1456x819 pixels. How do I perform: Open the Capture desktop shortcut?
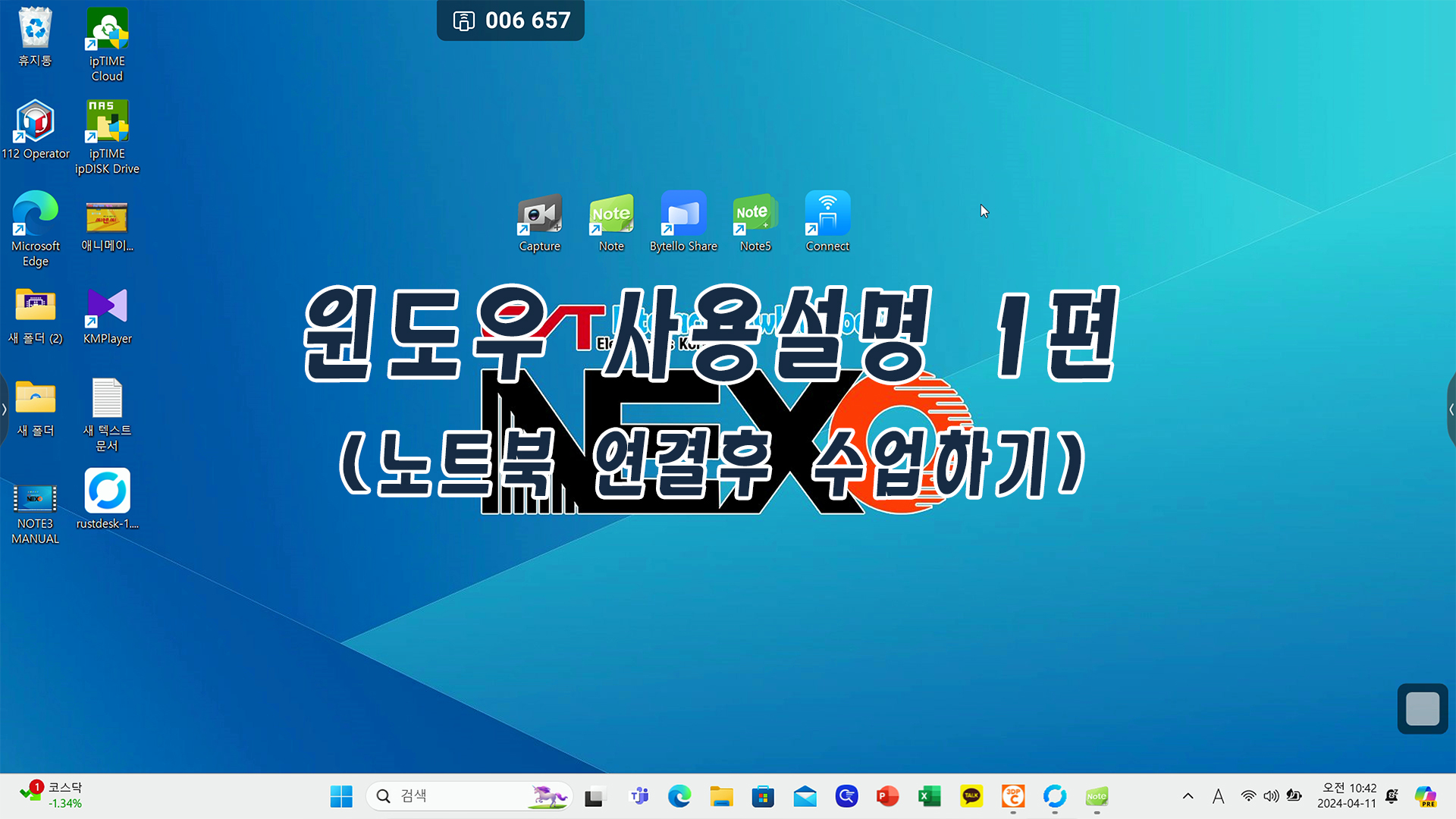(539, 215)
